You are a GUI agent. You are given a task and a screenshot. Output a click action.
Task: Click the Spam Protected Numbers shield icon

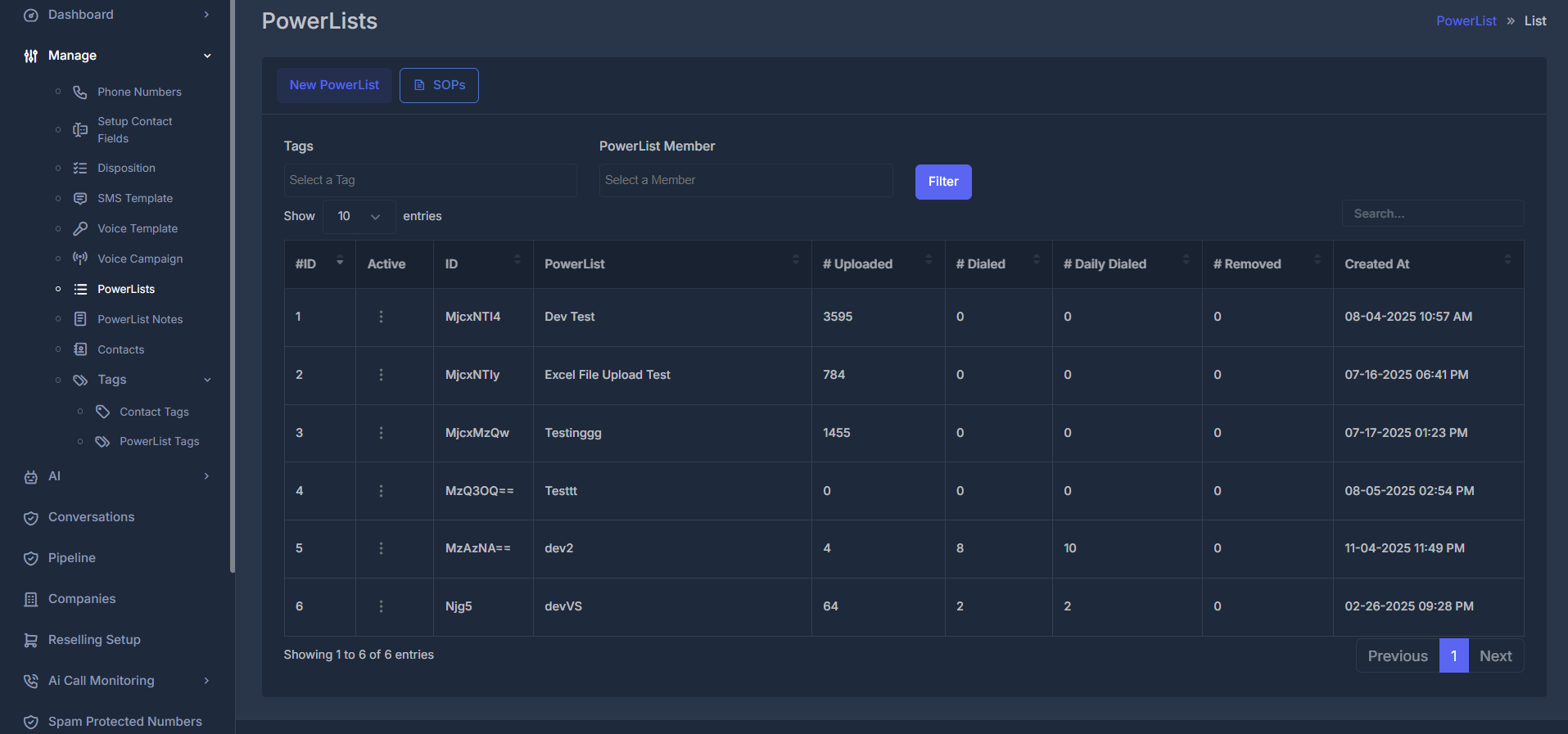[x=31, y=722]
